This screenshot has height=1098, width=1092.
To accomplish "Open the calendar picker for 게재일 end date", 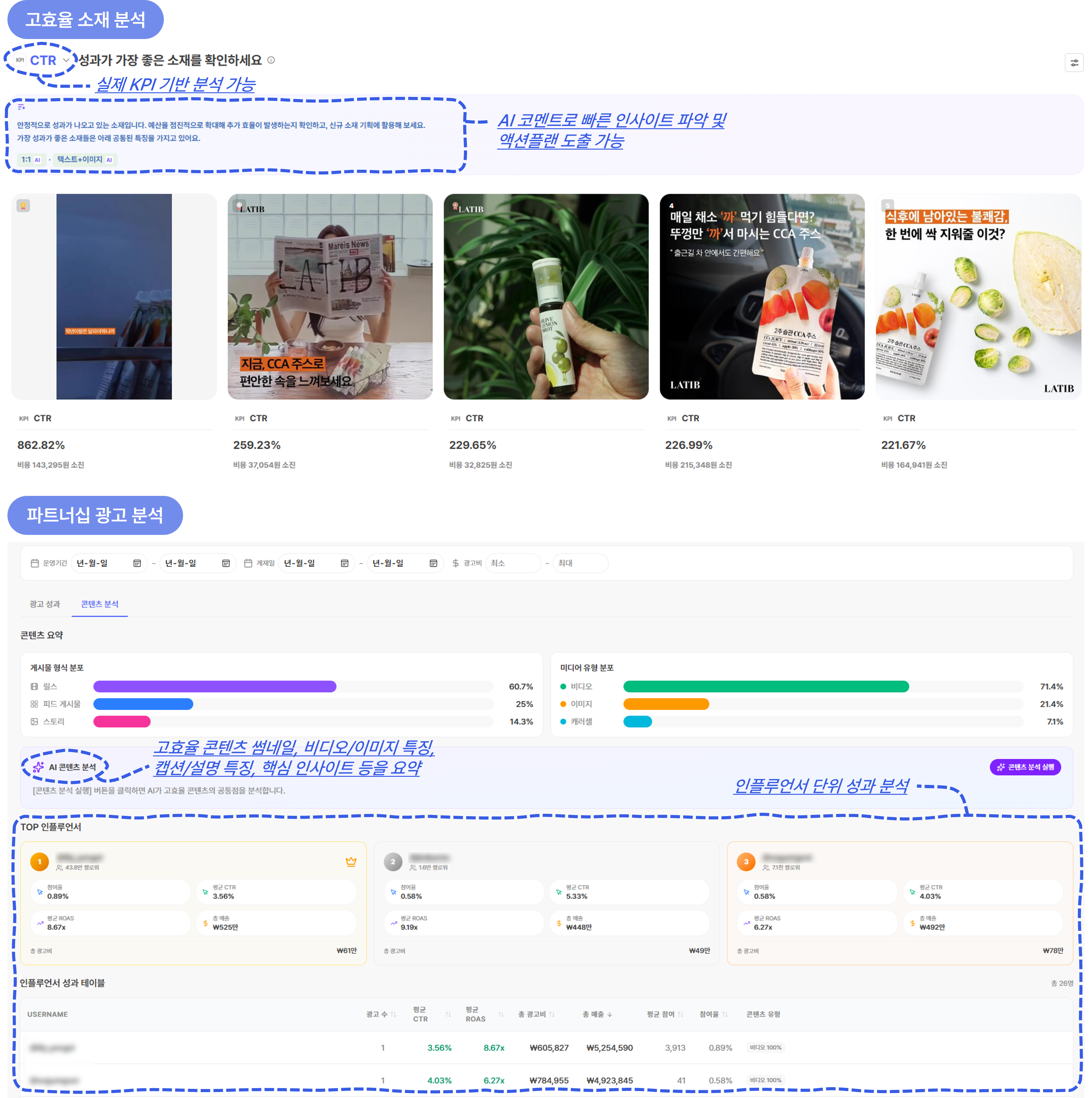I will (x=433, y=563).
